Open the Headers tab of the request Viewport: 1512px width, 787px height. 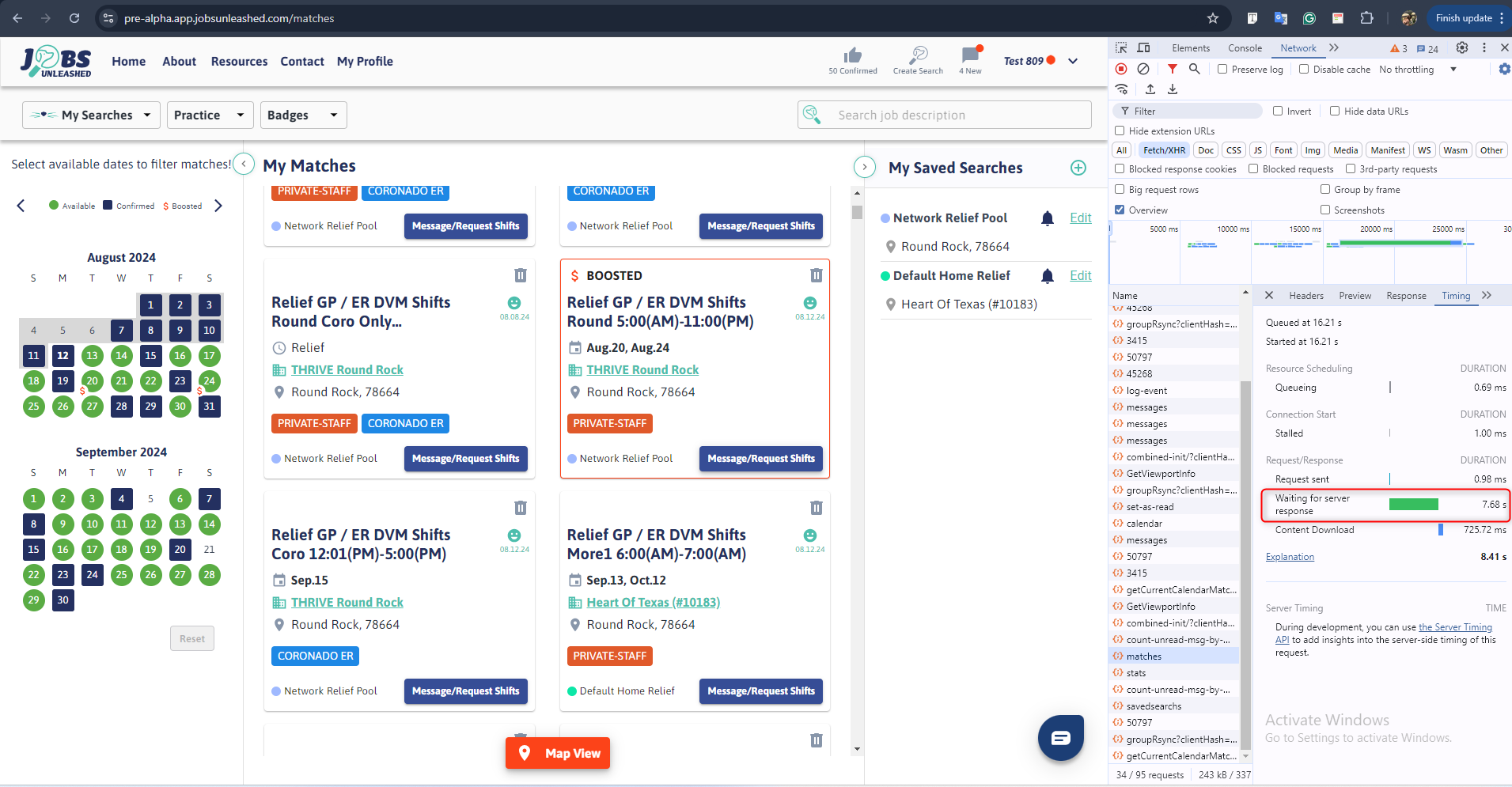(1305, 296)
